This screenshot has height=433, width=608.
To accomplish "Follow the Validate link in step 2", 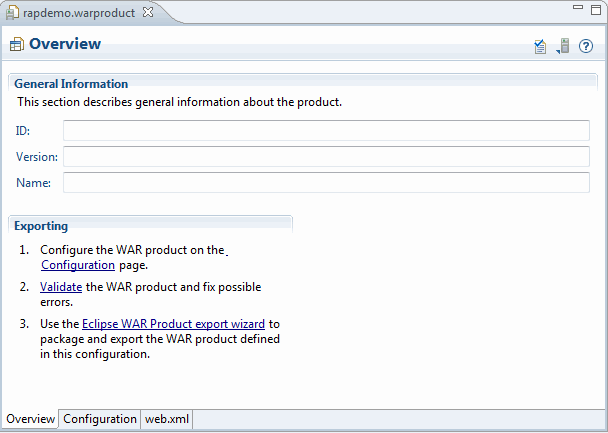I will click(x=61, y=287).
